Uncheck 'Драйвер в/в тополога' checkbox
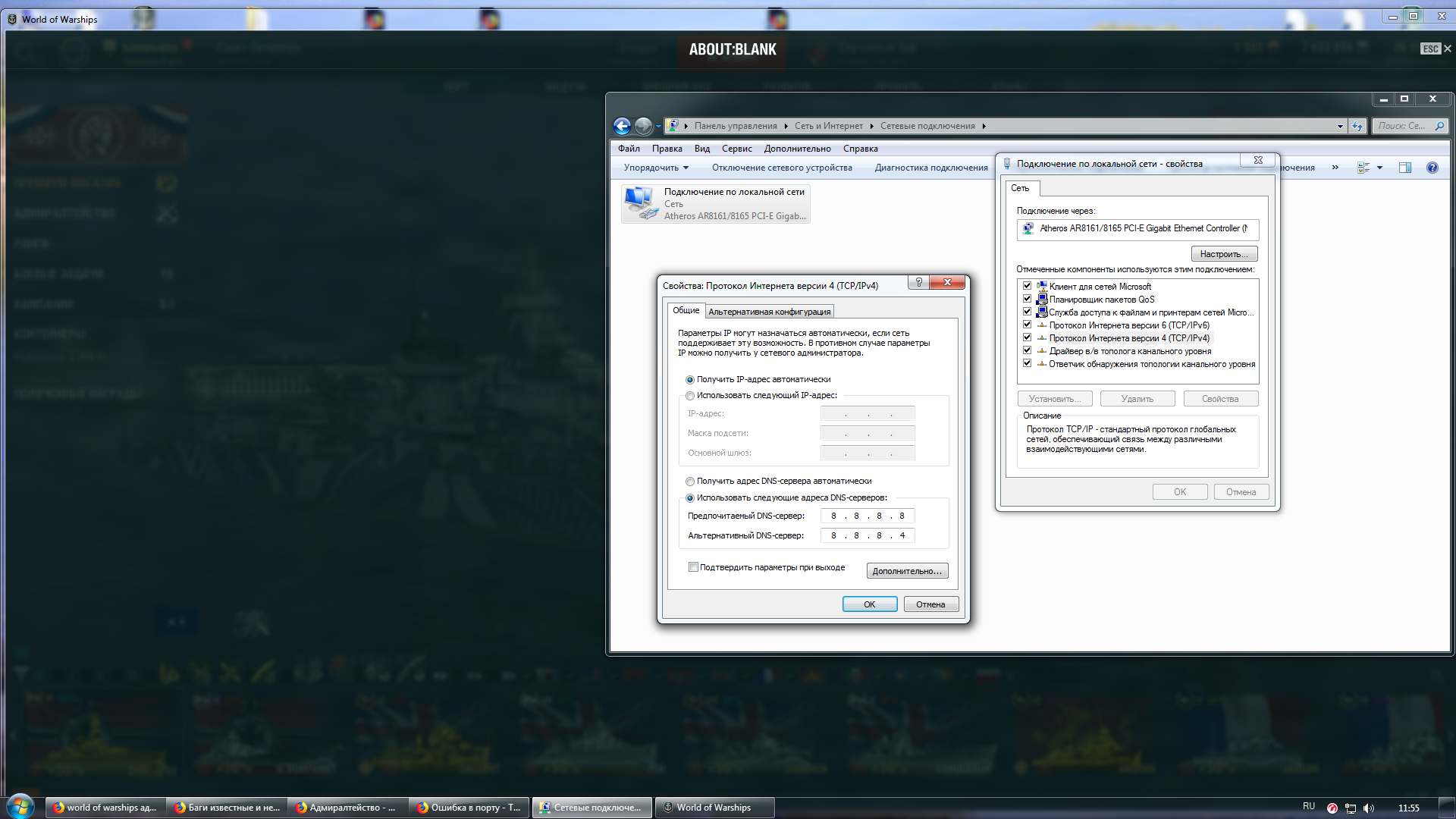1456x819 pixels. [1027, 350]
